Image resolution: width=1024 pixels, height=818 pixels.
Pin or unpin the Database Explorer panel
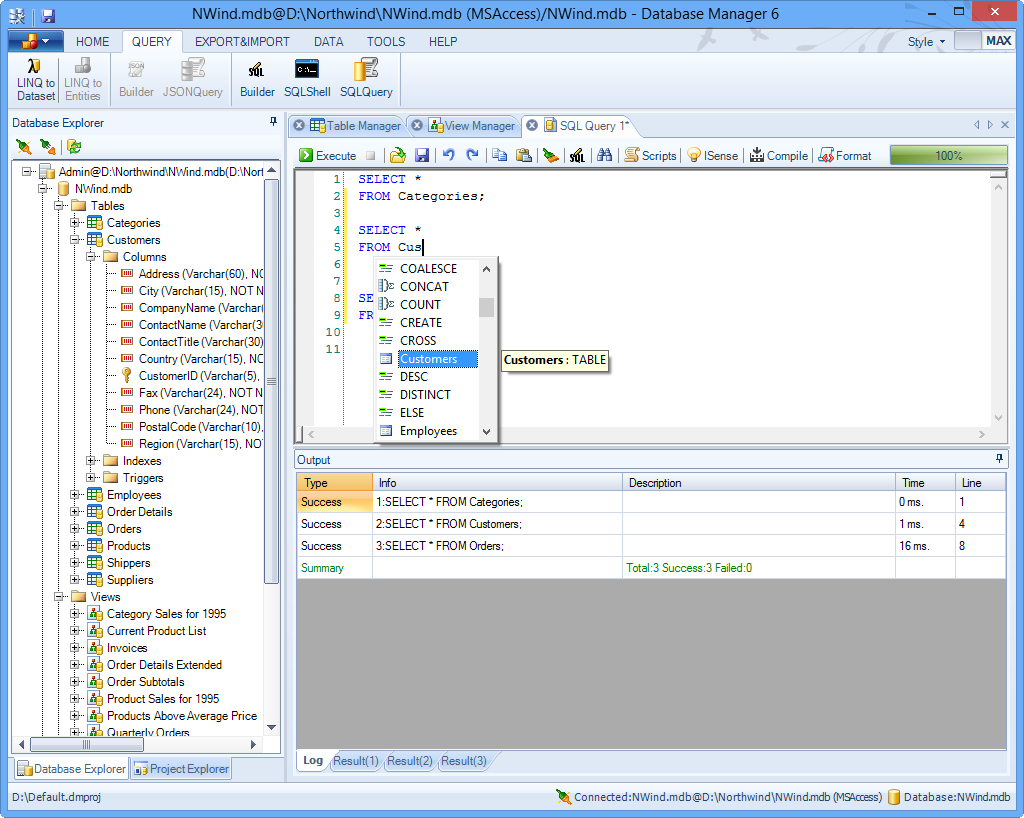pyautogui.click(x=274, y=122)
